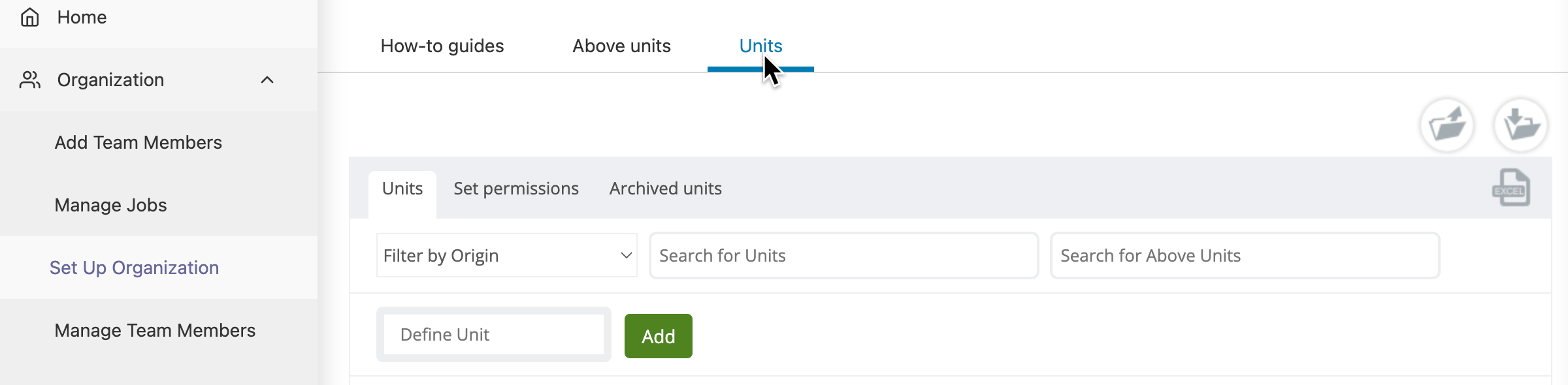Open the Set permissions sub-tab
Viewport: 1568px width, 385px height.
pos(516,189)
